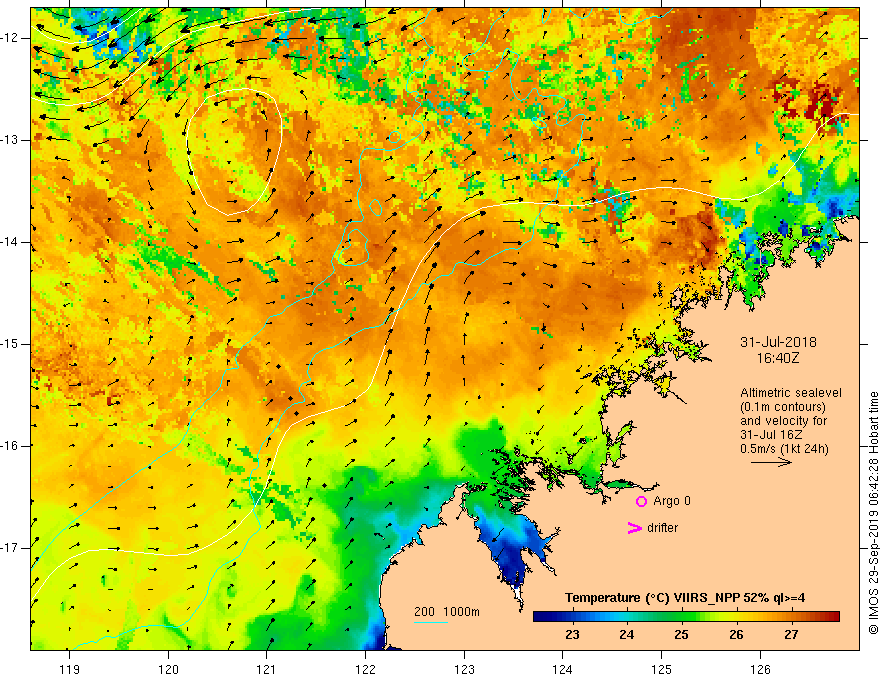Click the 27 value on the temperature scale
The image size is (880, 680).
791,635
